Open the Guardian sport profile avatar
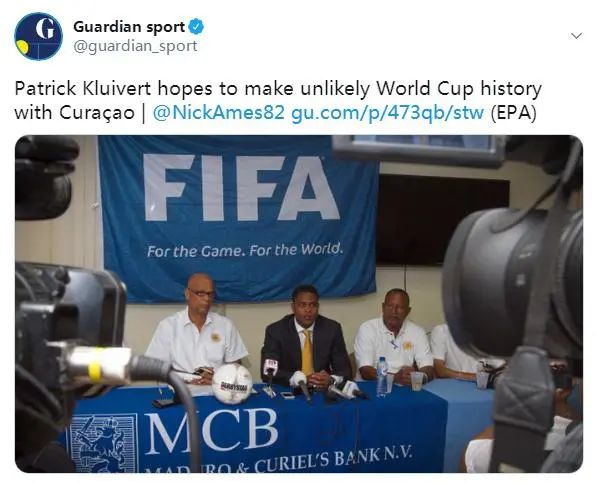The width and height of the screenshot is (596, 483). pos(38,36)
